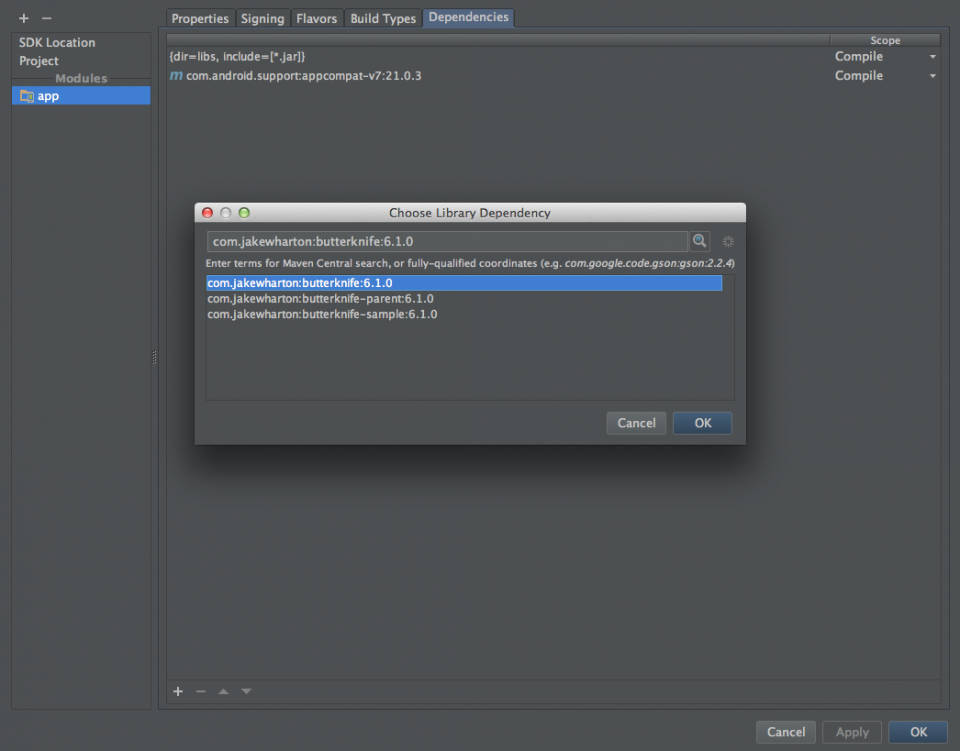Select butterknife-parent:6.1.0 in the results list
Viewport: 960px width, 751px height.
click(320, 298)
